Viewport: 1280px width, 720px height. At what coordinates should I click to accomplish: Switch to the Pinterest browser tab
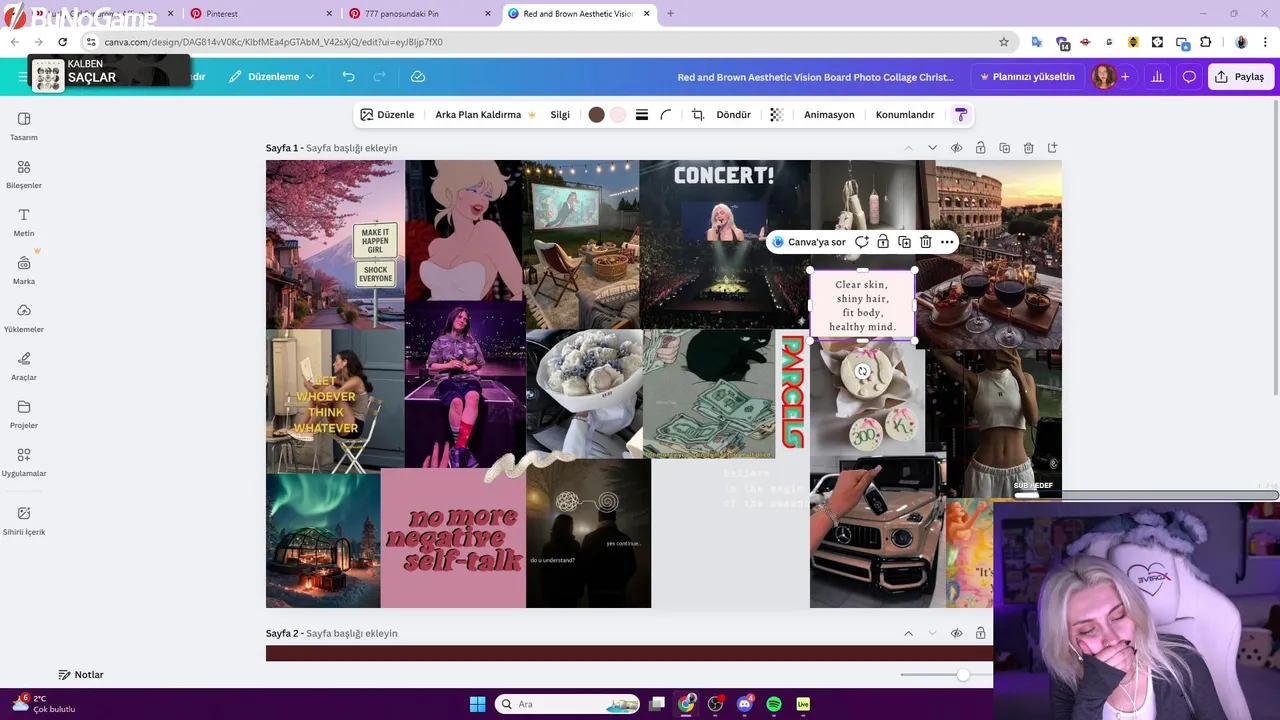[x=260, y=14]
